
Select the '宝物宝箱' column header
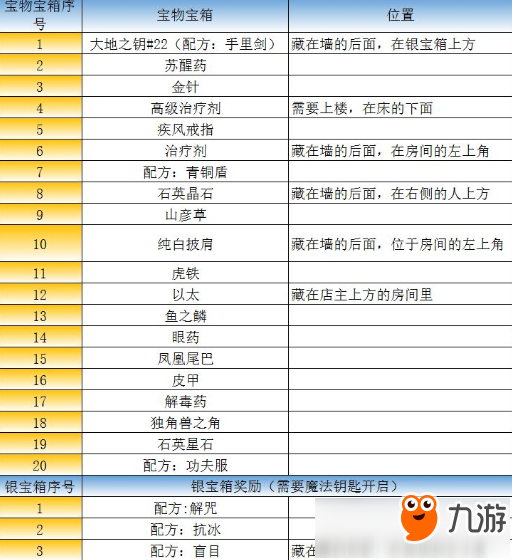(185, 16)
